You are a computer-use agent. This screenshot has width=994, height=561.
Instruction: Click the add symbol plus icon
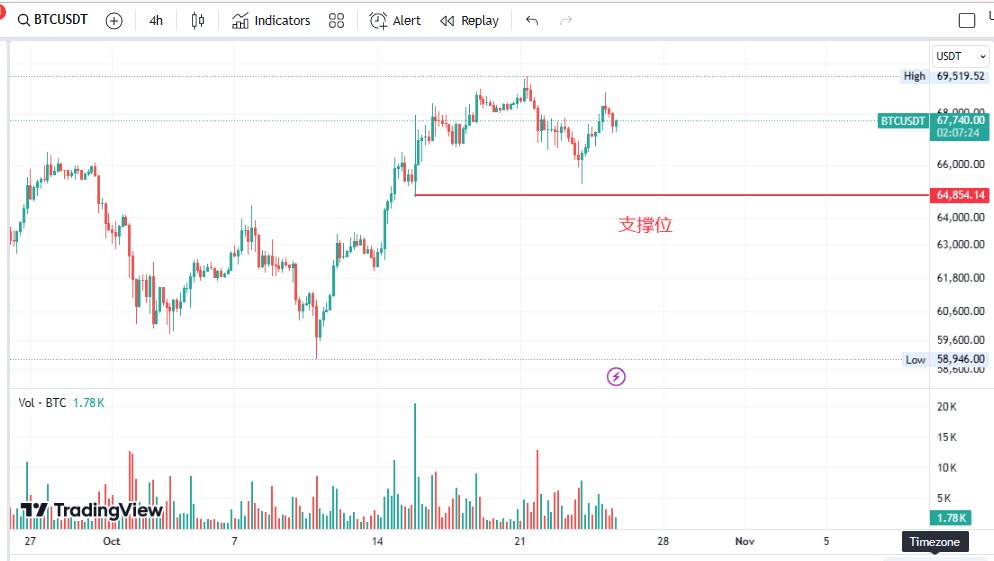click(x=114, y=21)
